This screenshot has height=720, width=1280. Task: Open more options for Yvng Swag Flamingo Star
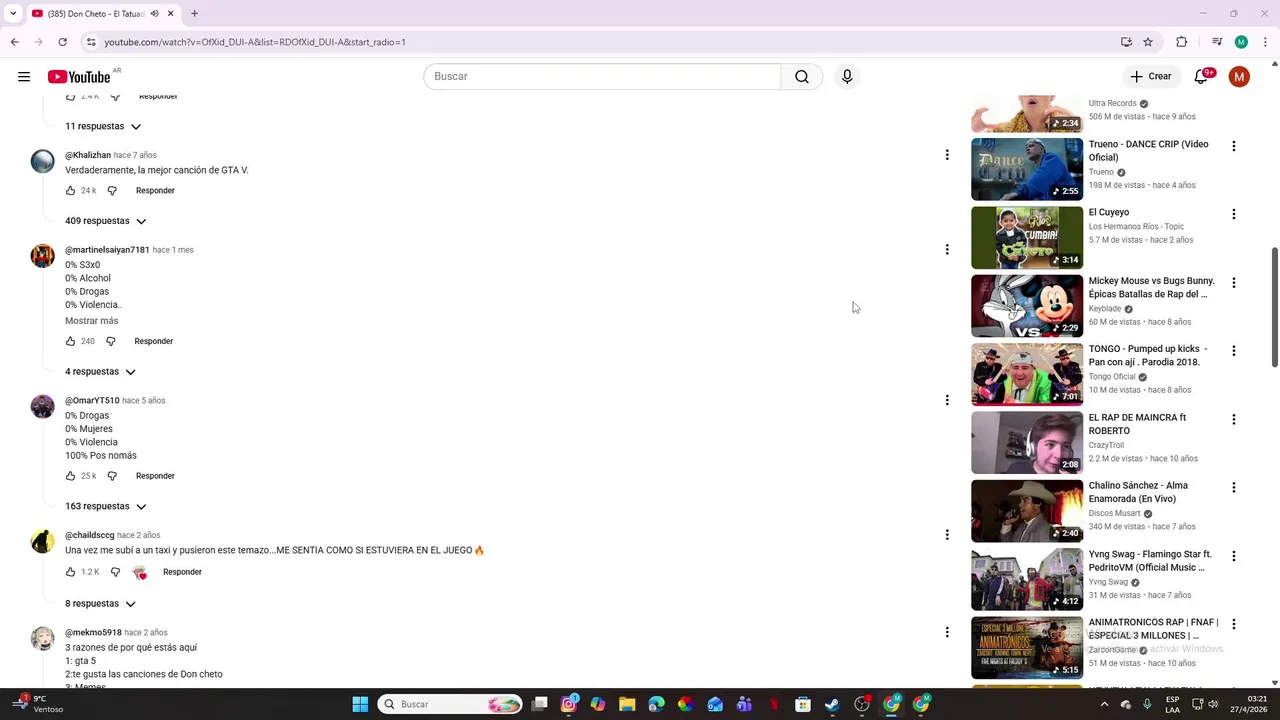click(1234, 556)
